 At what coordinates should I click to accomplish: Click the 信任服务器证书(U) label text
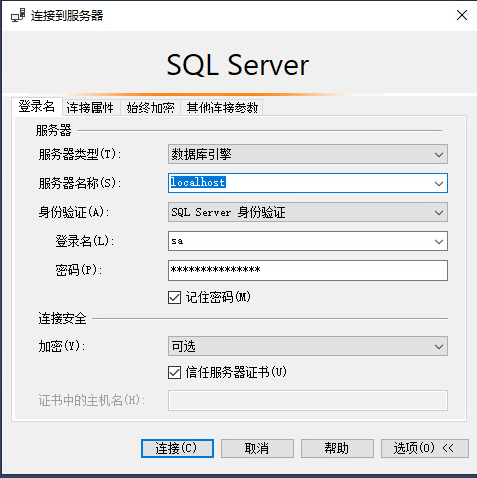click(236, 372)
